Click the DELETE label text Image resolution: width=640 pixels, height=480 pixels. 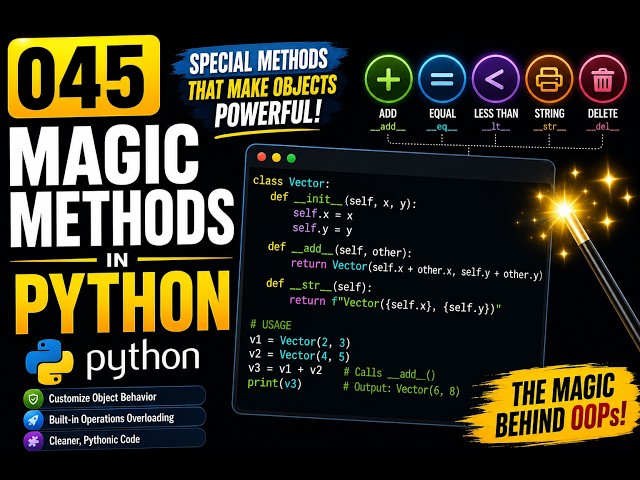603,113
